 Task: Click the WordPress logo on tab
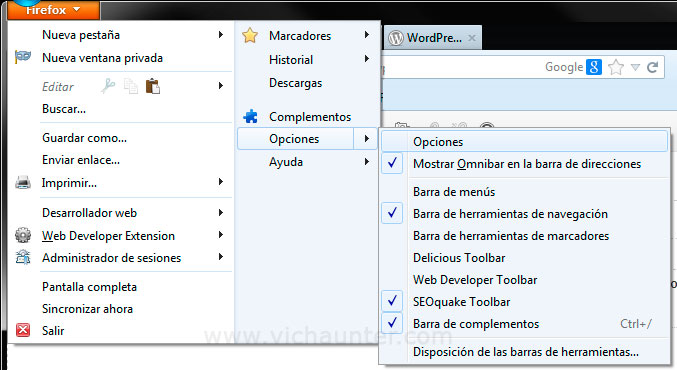(x=395, y=38)
